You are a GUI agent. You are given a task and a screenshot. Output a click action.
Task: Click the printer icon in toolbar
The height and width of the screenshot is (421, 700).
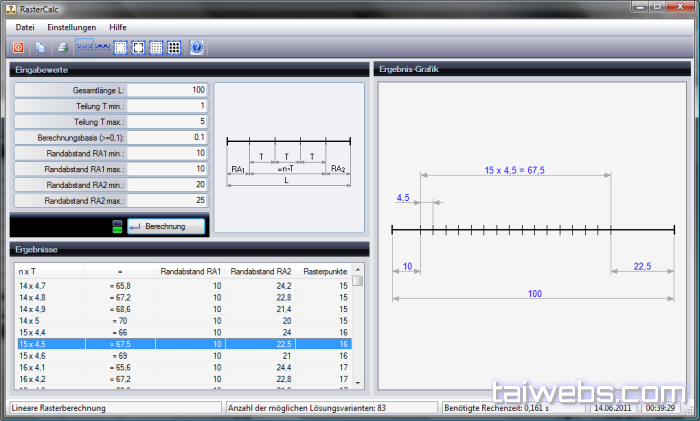[x=63, y=47]
